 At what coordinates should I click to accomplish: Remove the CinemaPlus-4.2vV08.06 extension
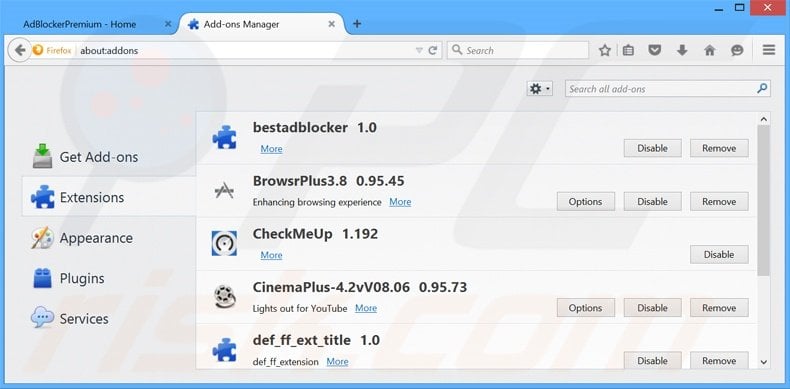click(x=719, y=308)
